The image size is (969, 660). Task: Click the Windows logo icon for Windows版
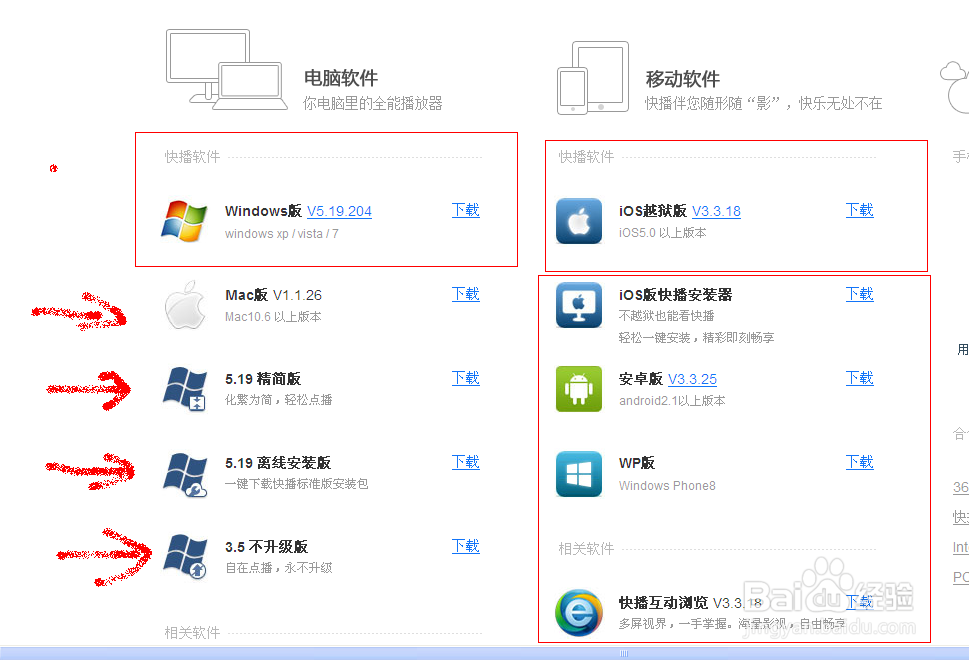click(x=184, y=221)
